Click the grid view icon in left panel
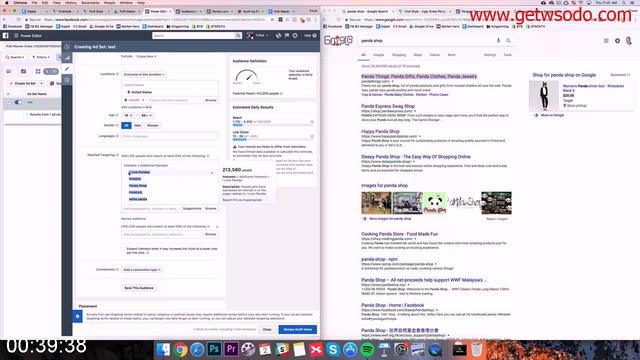Image resolution: width=640 pixels, height=360 pixels. 38,71
